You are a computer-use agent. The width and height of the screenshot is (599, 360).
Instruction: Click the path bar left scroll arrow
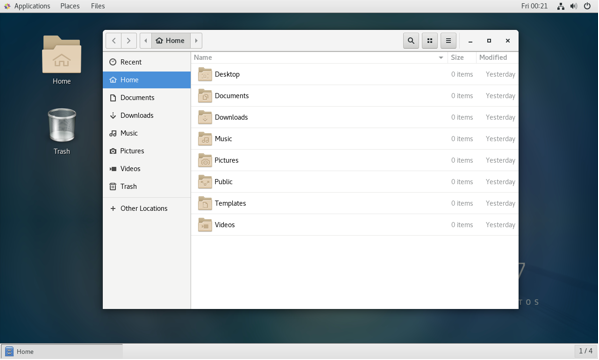click(x=146, y=41)
